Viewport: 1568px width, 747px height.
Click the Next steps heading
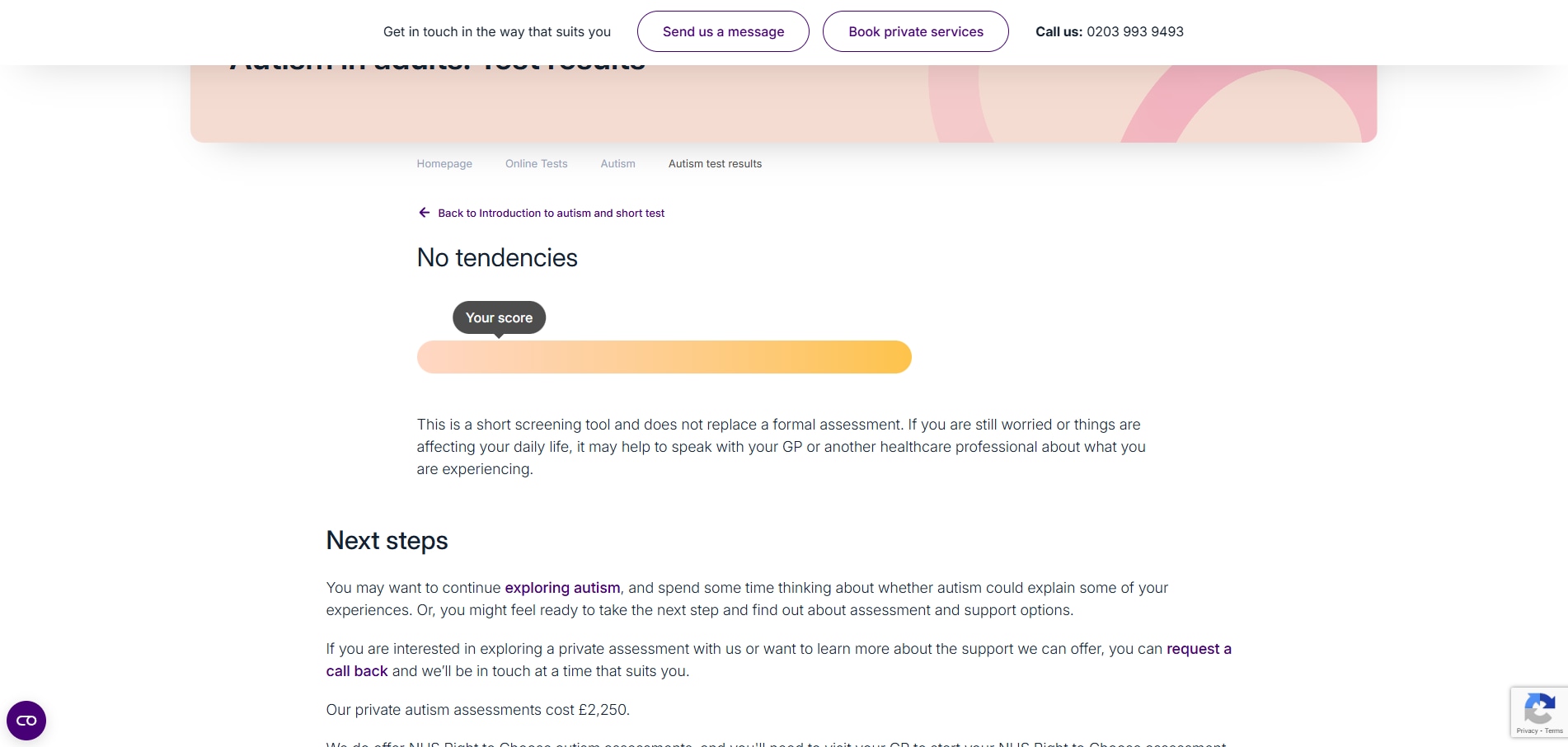coord(387,541)
